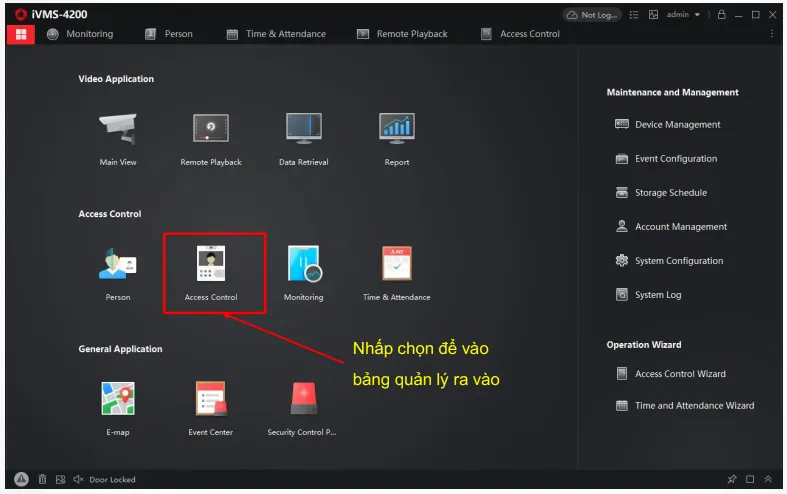Viewport: 787px width, 494px height.
Task: Expand the alarm panel with double chevron
Action: tap(768, 480)
